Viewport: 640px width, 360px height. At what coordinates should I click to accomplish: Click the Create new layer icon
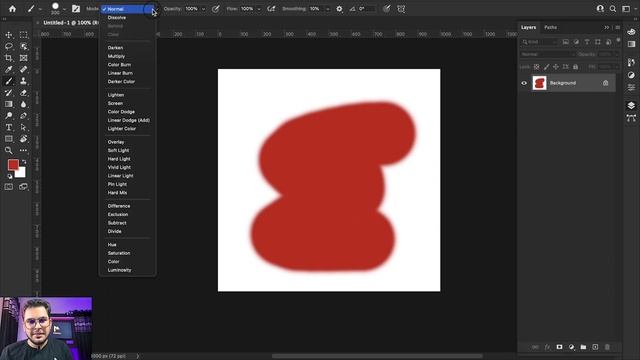595,347
